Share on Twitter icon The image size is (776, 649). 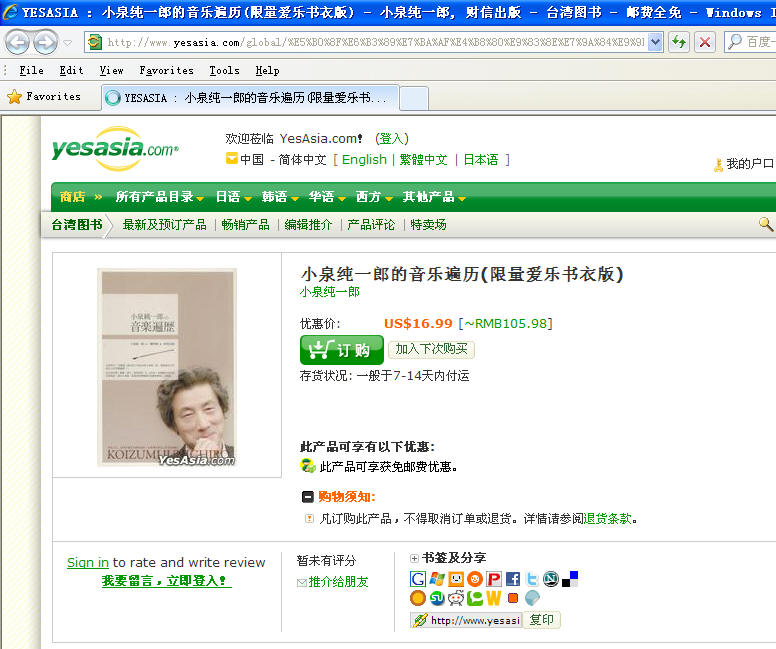point(532,579)
